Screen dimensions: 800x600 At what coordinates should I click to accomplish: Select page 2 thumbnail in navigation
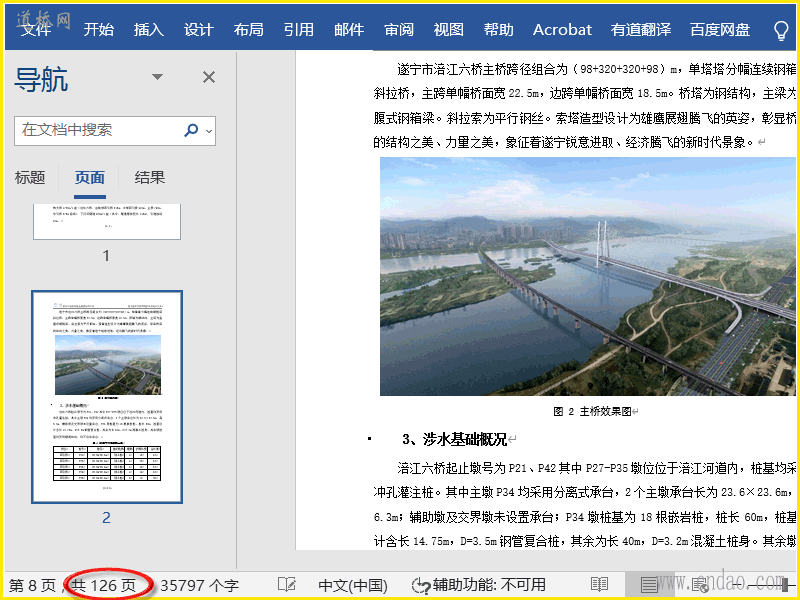click(107, 396)
